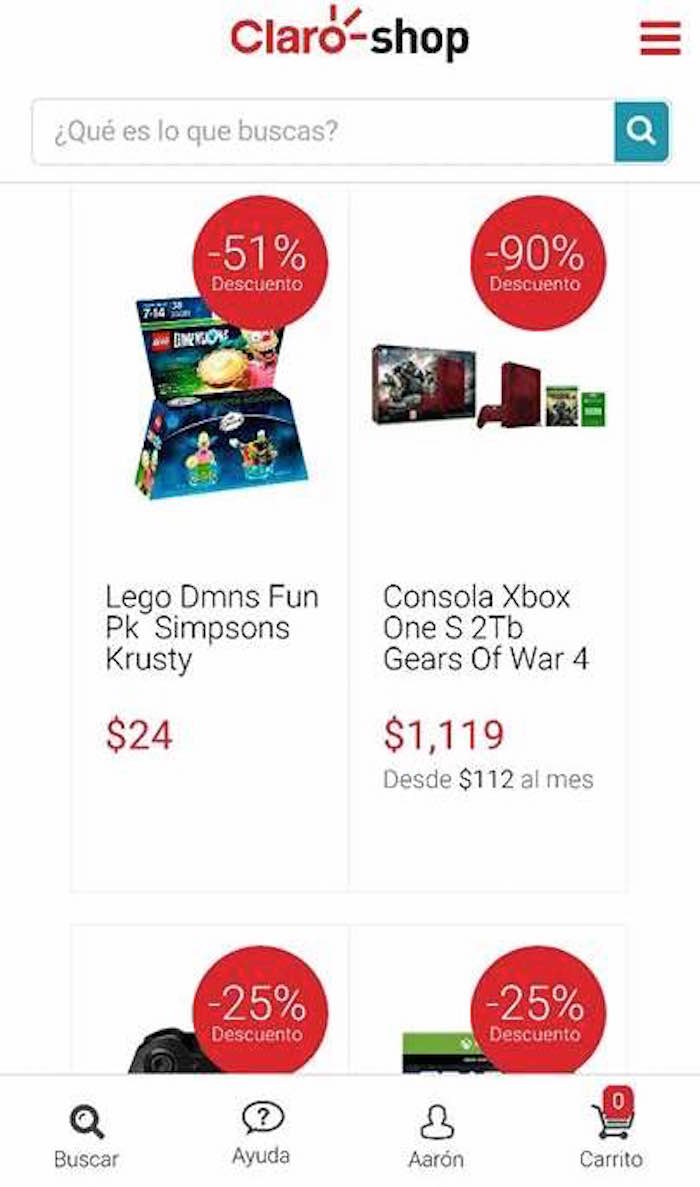Click the cart item count badge
Screen dimensions: 700x1187
click(618, 1101)
